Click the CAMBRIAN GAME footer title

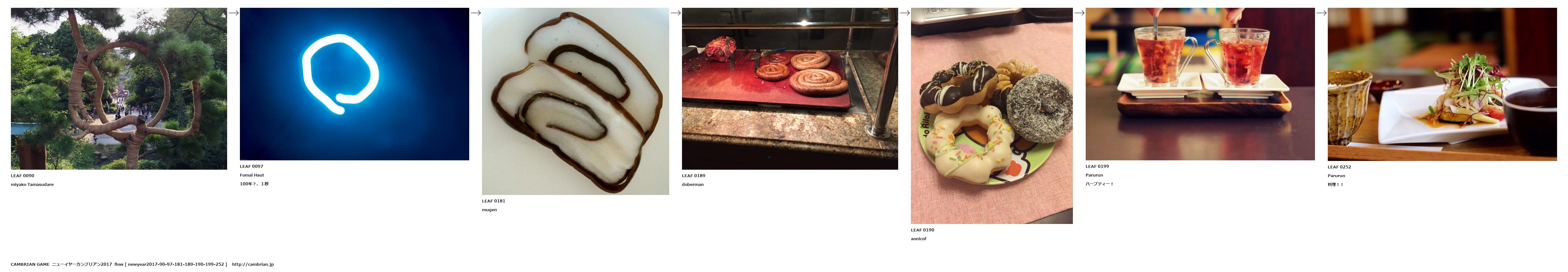[30, 265]
